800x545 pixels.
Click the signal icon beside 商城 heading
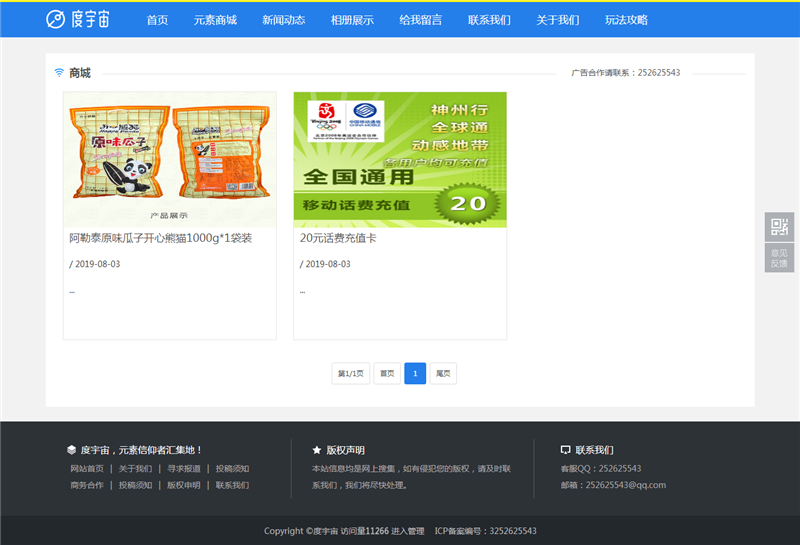tap(59, 73)
